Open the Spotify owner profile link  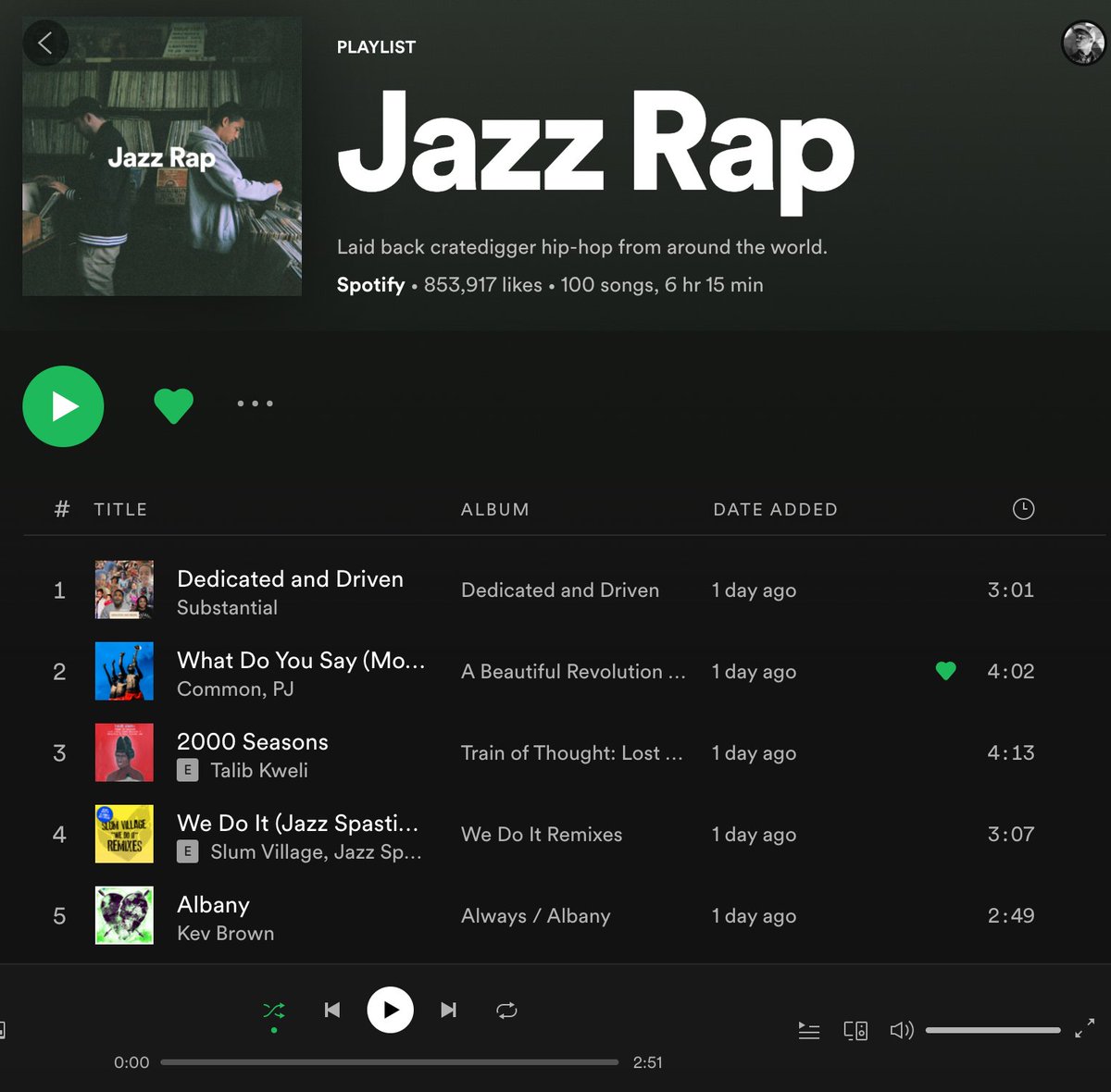[x=370, y=284]
